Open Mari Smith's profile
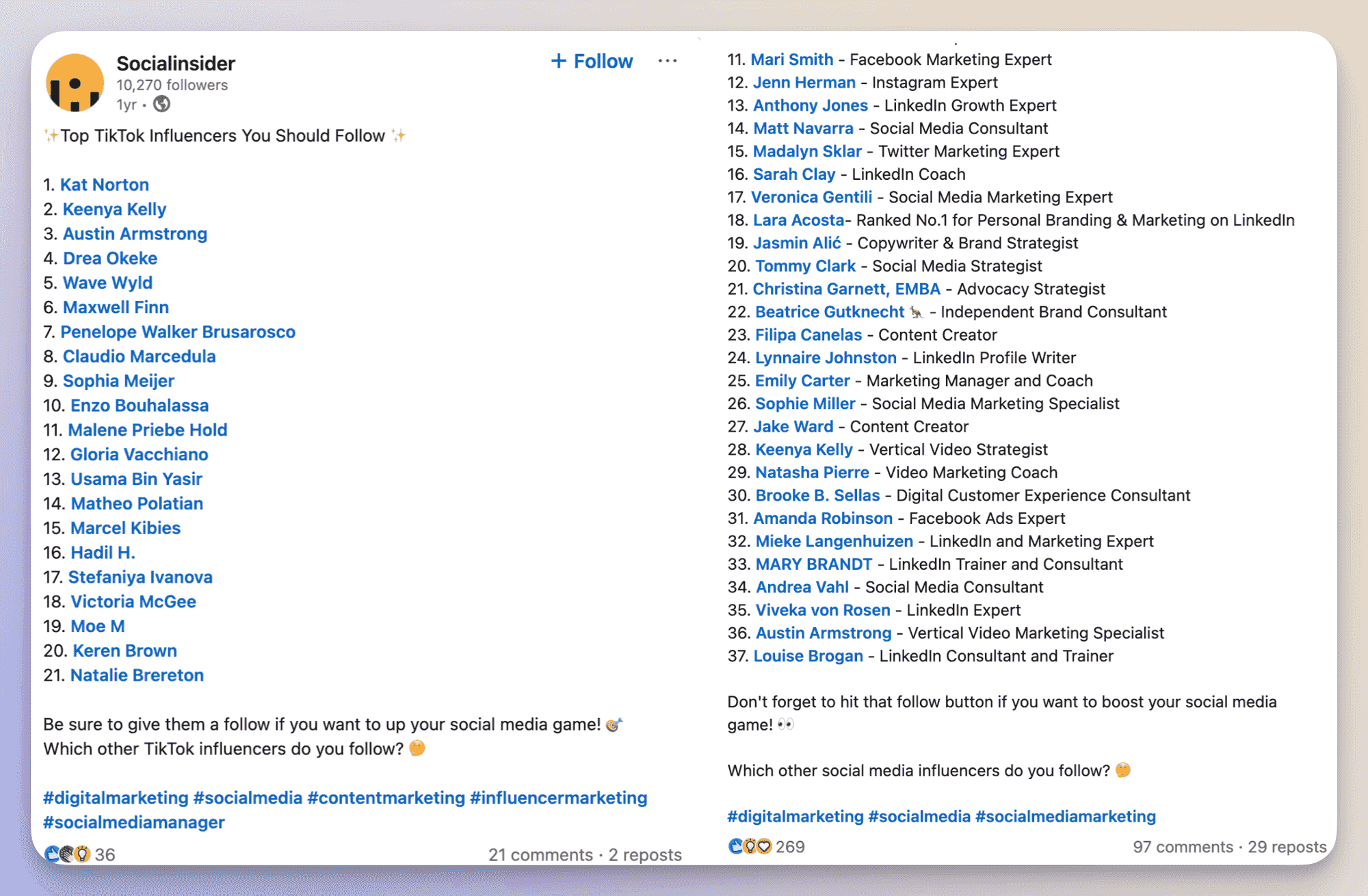Image resolution: width=1368 pixels, height=896 pixels. pyautogui.click(x=792, y=60)
